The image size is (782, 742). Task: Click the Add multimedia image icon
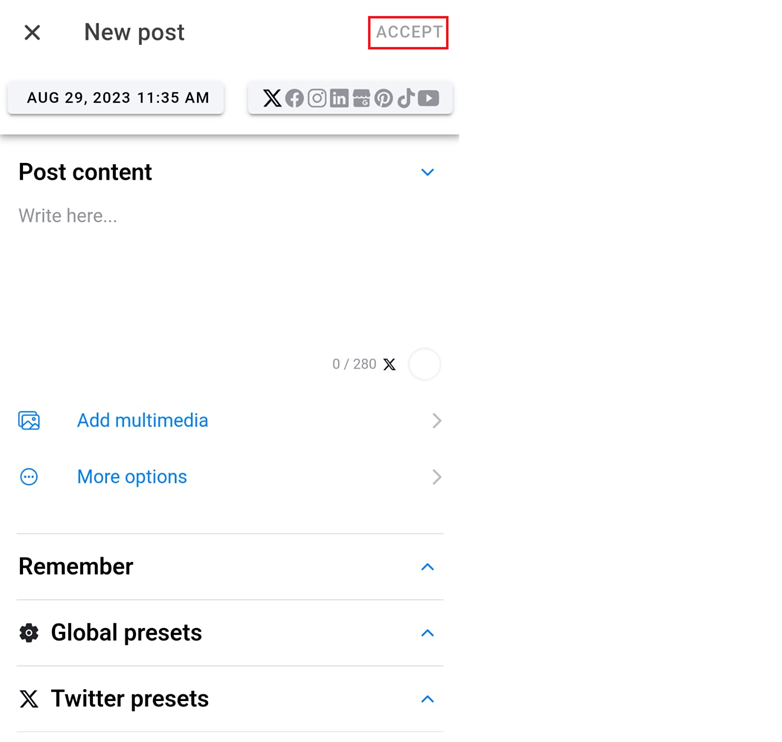click(29, 421)
